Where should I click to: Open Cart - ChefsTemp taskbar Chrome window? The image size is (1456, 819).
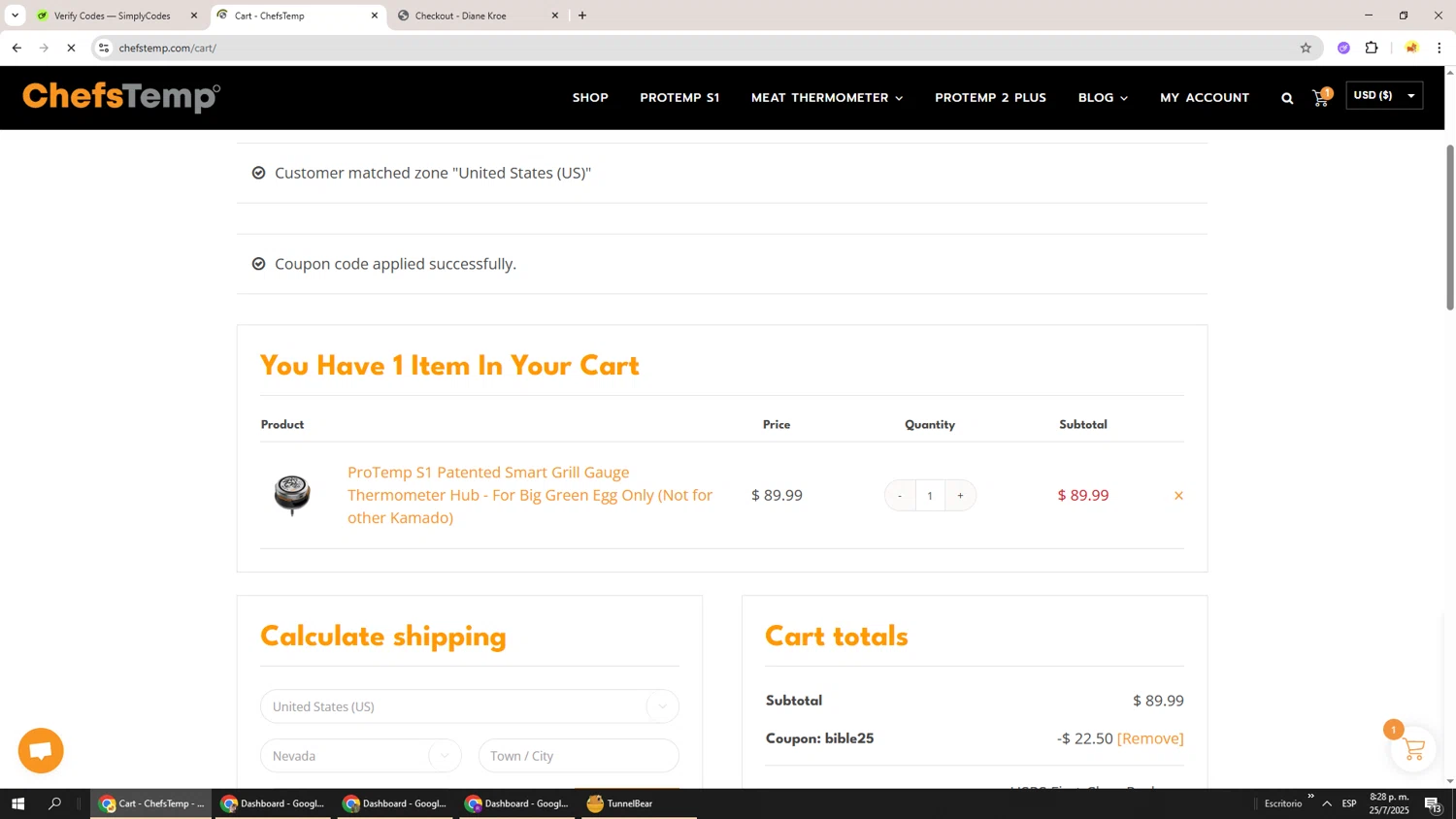(151, 803)
